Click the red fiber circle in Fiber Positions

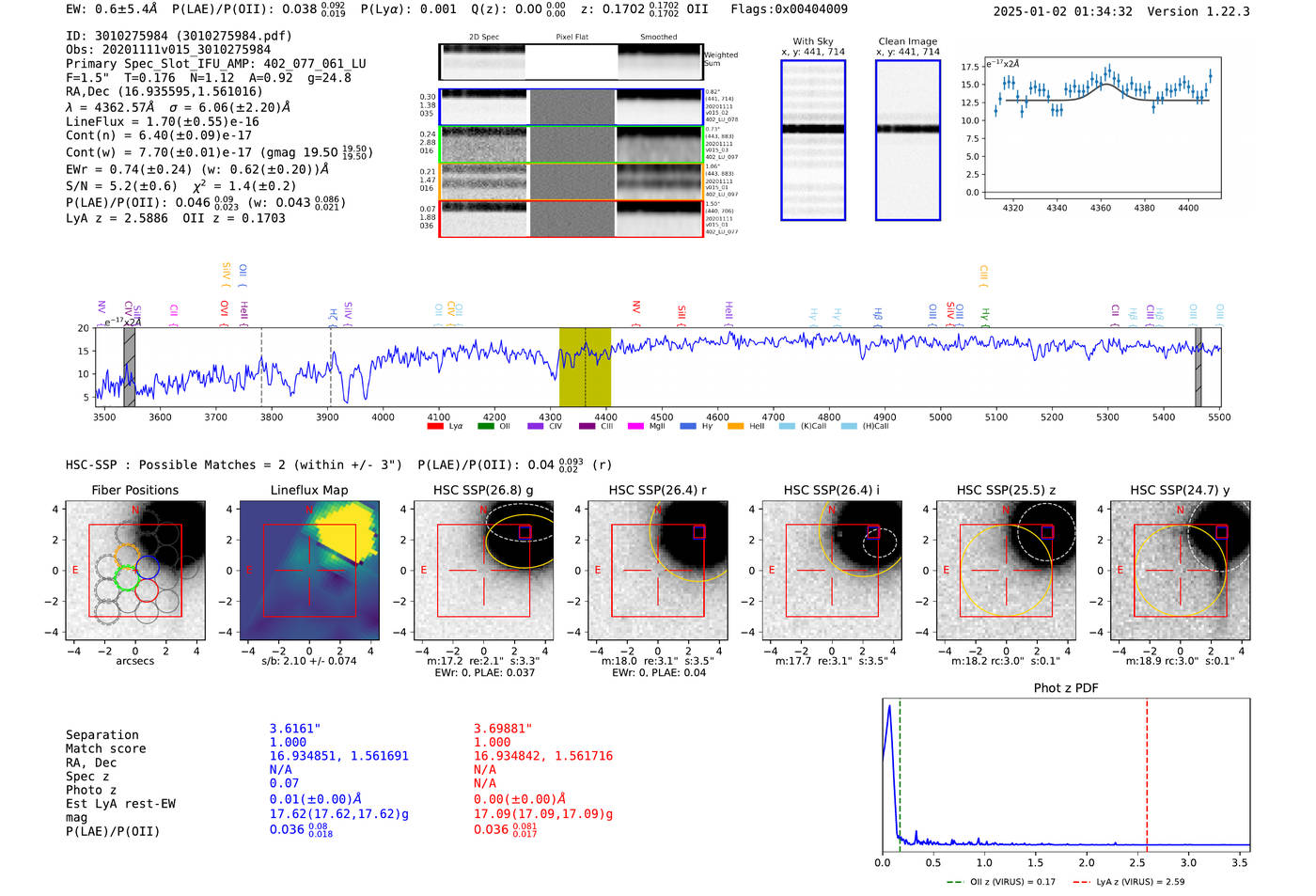(x=147, y=589)
